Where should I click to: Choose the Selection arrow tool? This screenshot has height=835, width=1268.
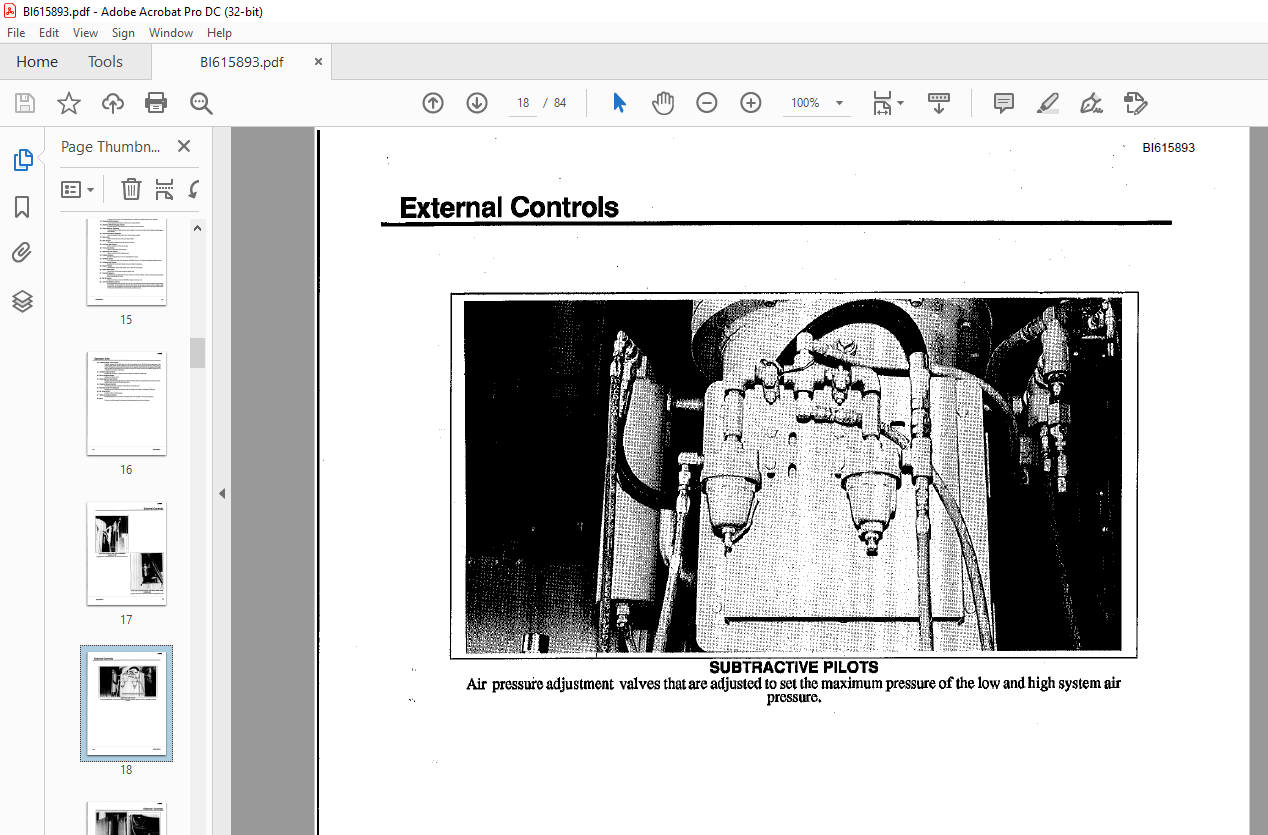[x=619, y=103]
